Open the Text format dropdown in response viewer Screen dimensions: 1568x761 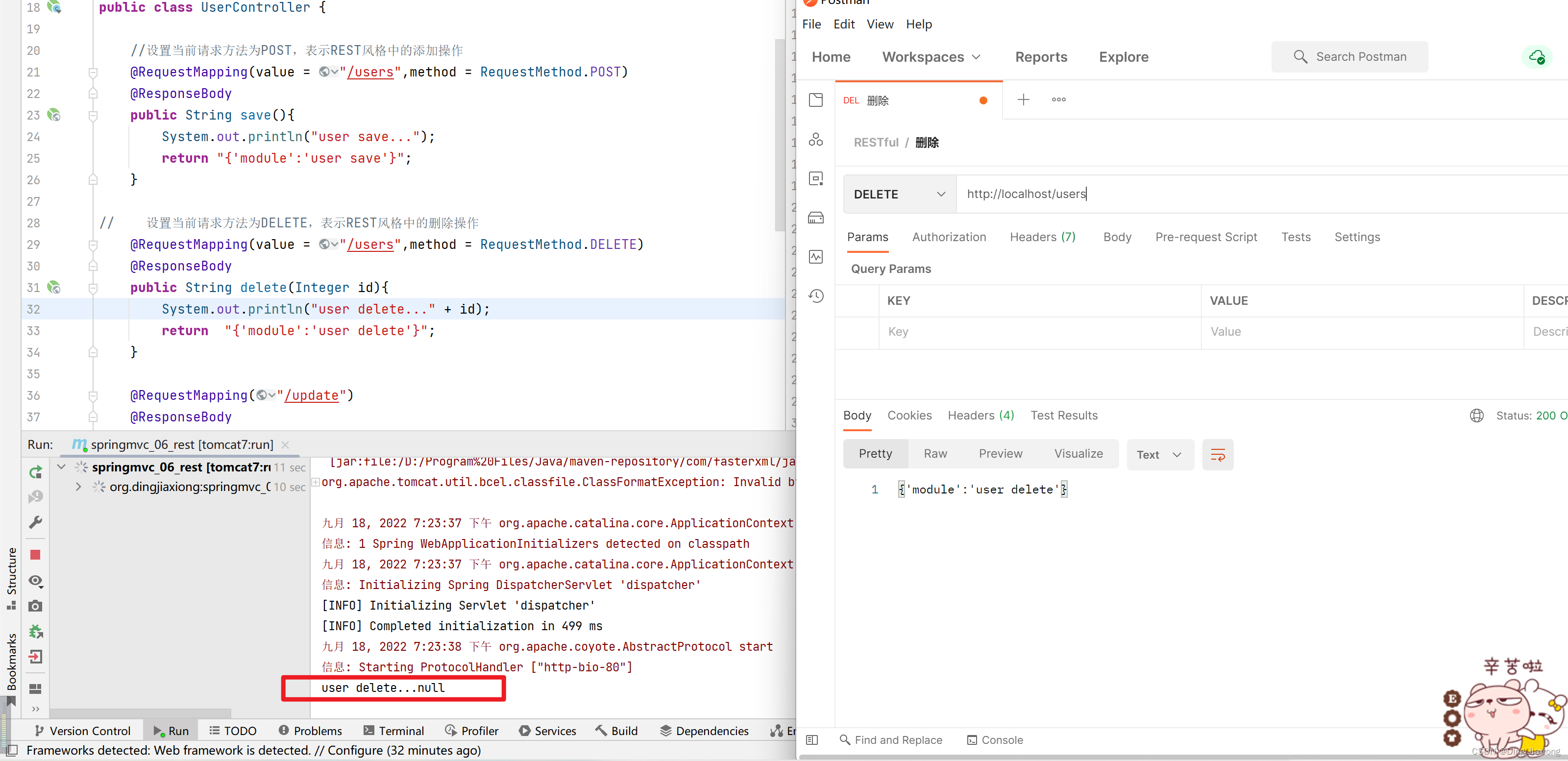(1159, 454)
